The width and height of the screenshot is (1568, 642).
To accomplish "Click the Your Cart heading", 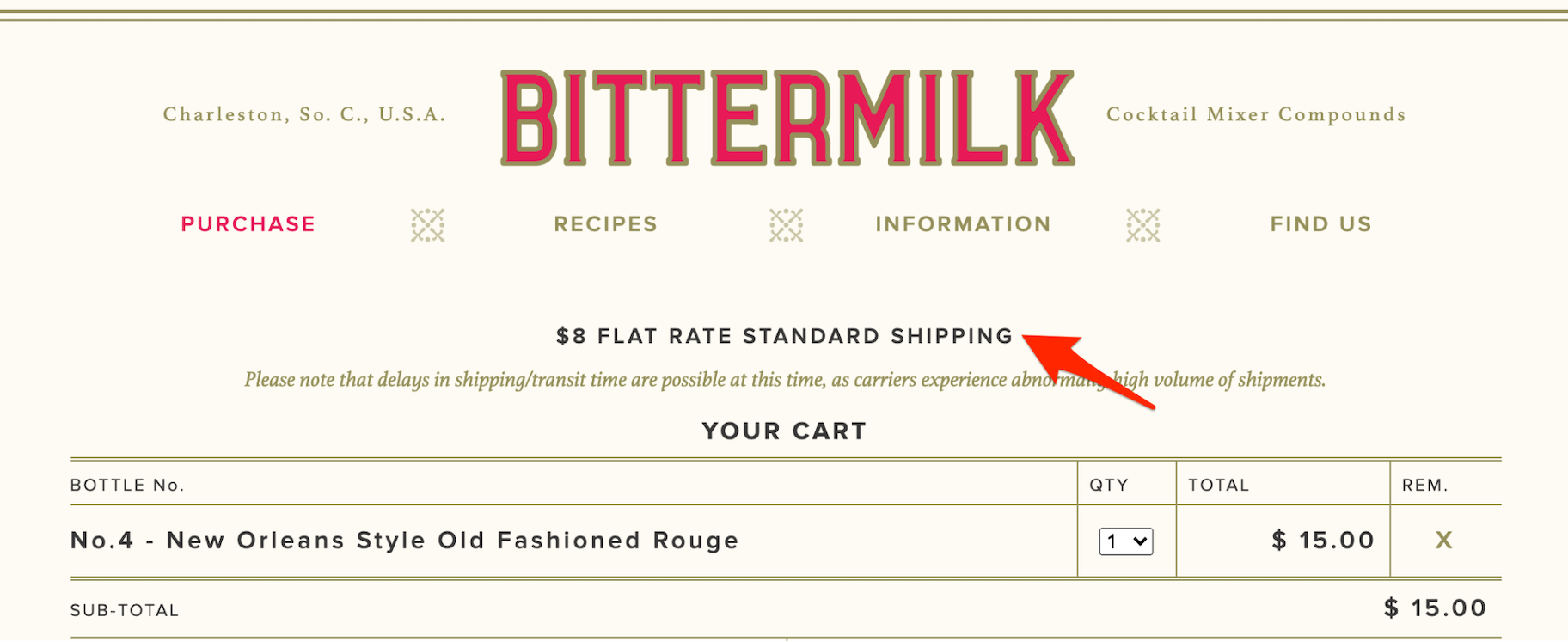I will coord(784,431).
